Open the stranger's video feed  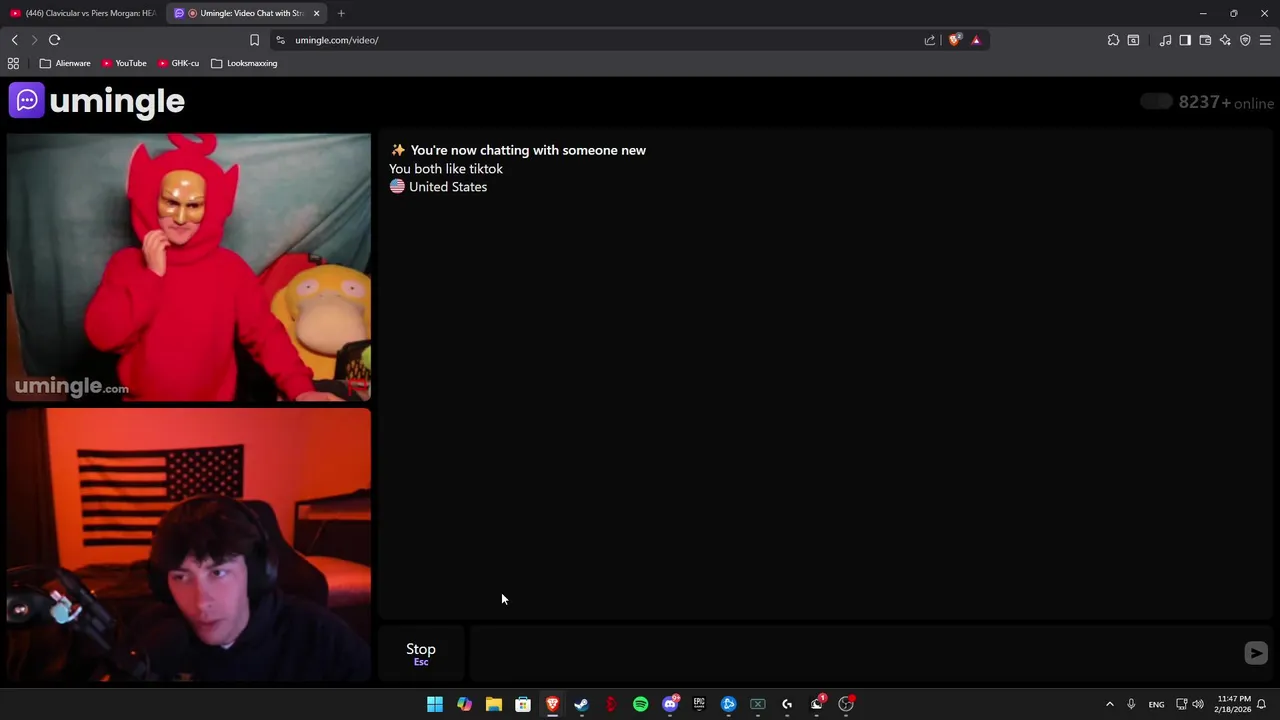click(189, 267)
